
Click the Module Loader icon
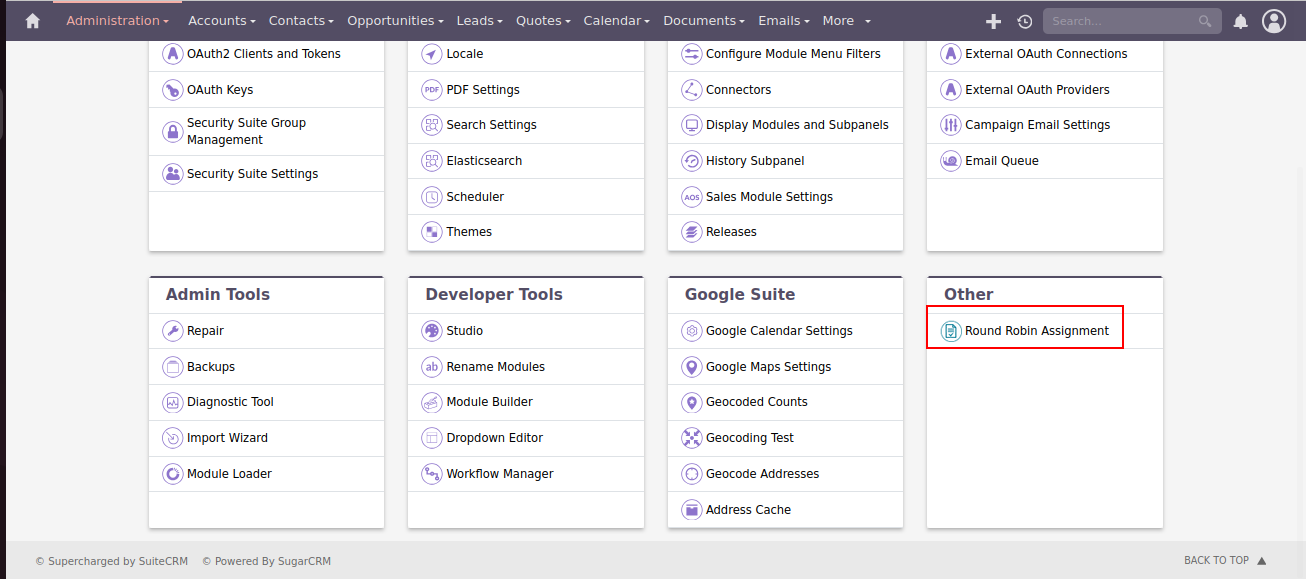click(x=172, y=474)
